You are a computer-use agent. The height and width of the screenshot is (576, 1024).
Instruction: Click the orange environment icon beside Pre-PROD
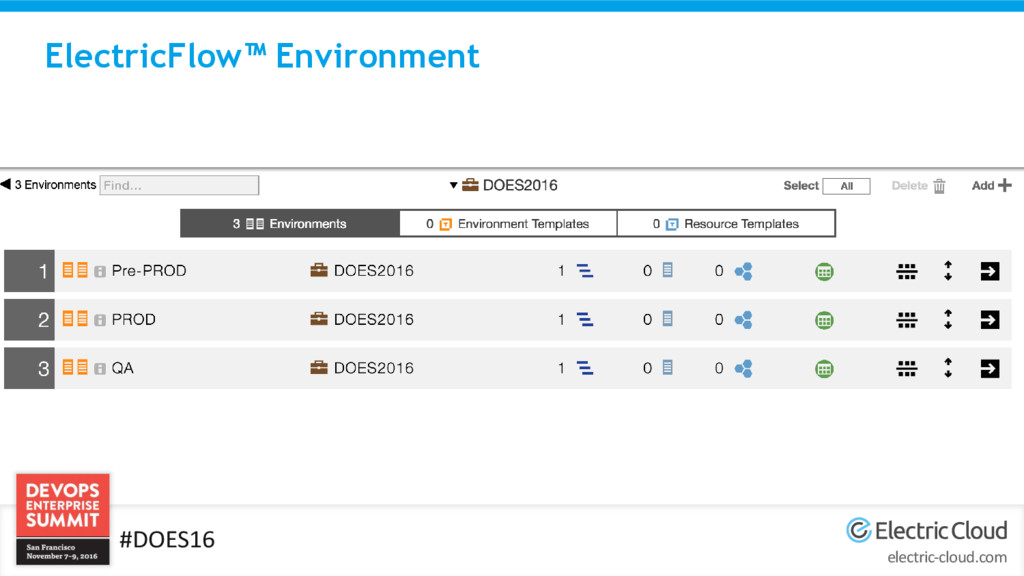75,270
